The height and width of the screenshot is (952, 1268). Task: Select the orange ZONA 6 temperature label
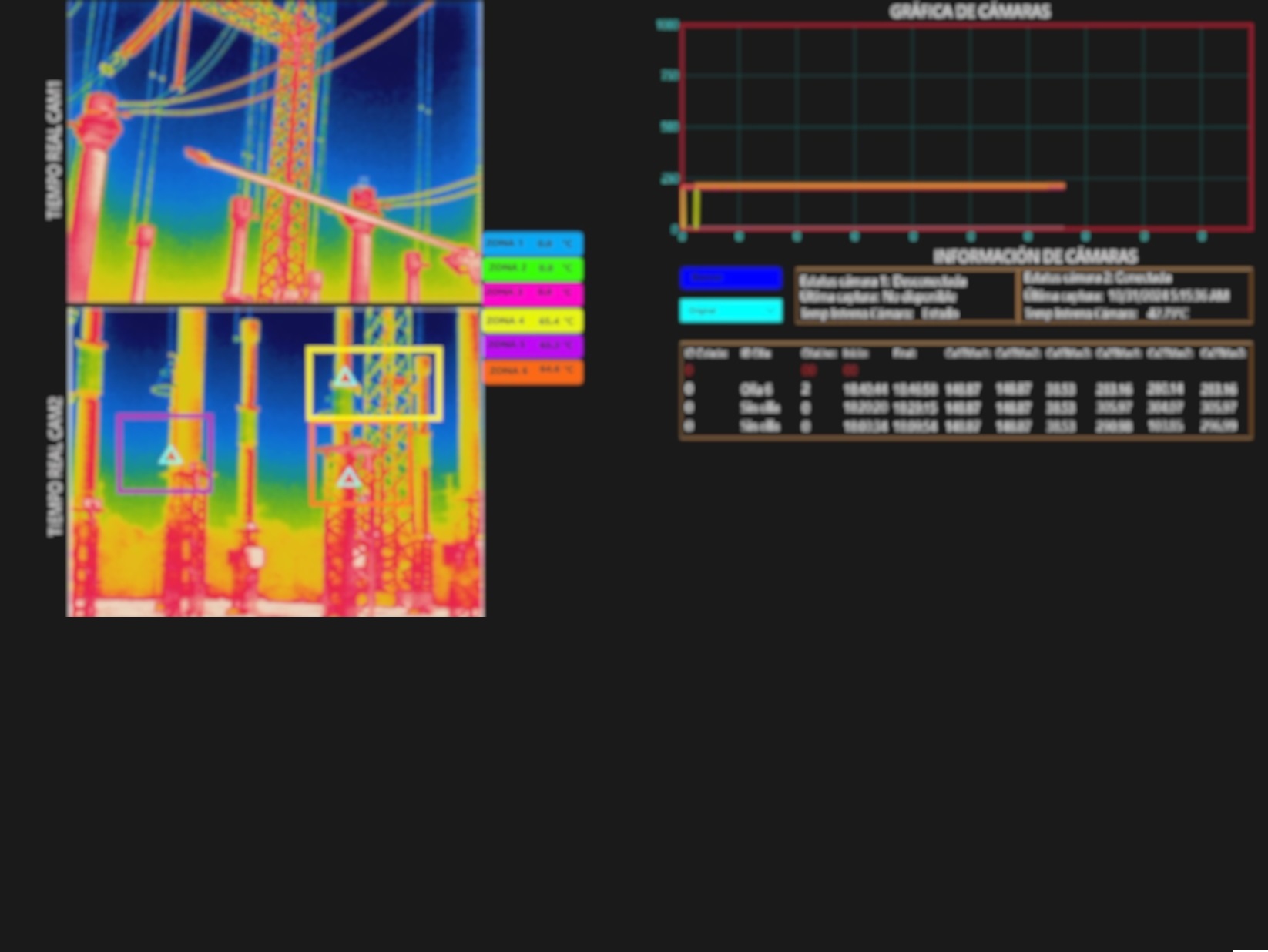pos(533,371)
